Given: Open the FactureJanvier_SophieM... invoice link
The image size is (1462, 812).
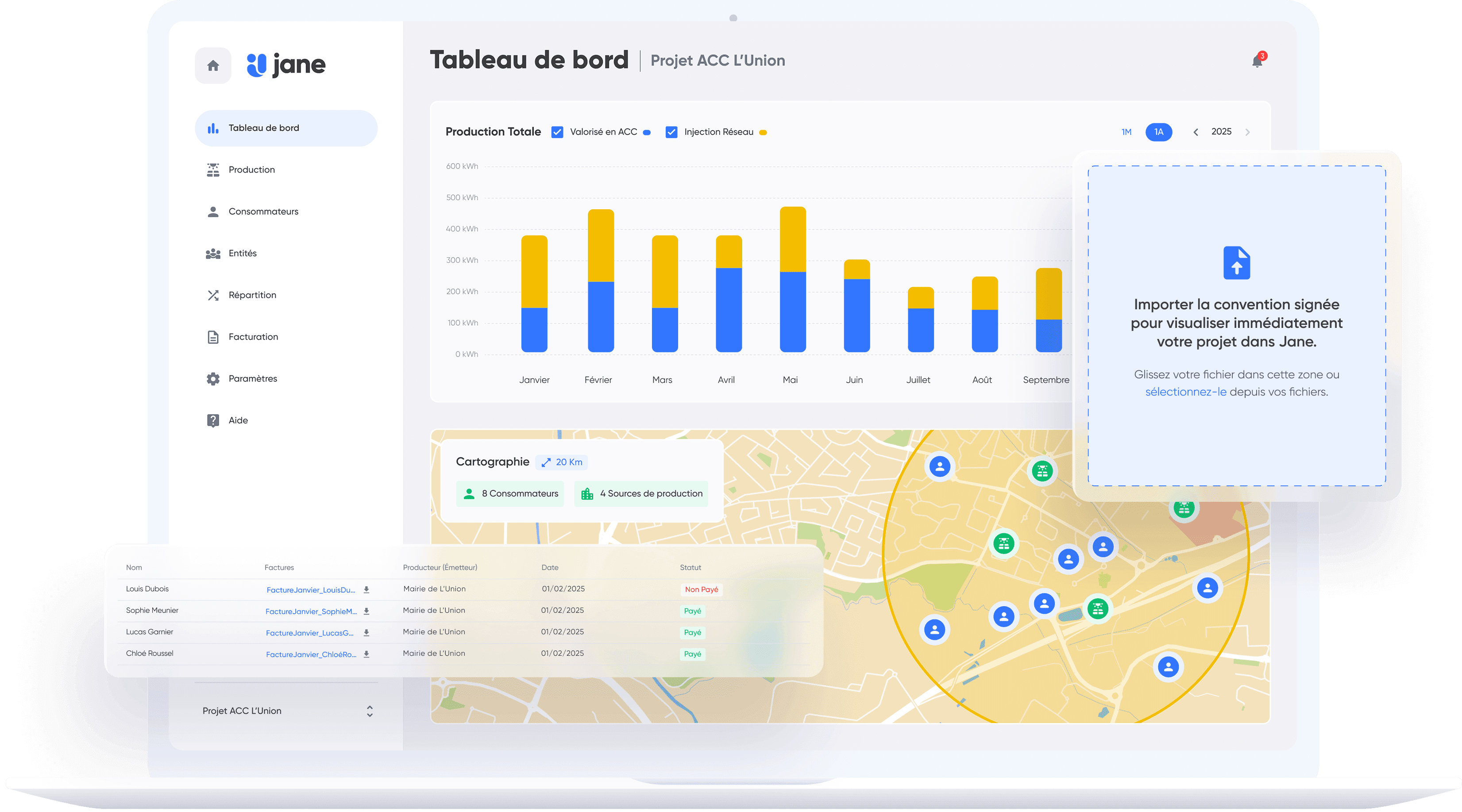Looking at the screenshot, I should point(311,611).
